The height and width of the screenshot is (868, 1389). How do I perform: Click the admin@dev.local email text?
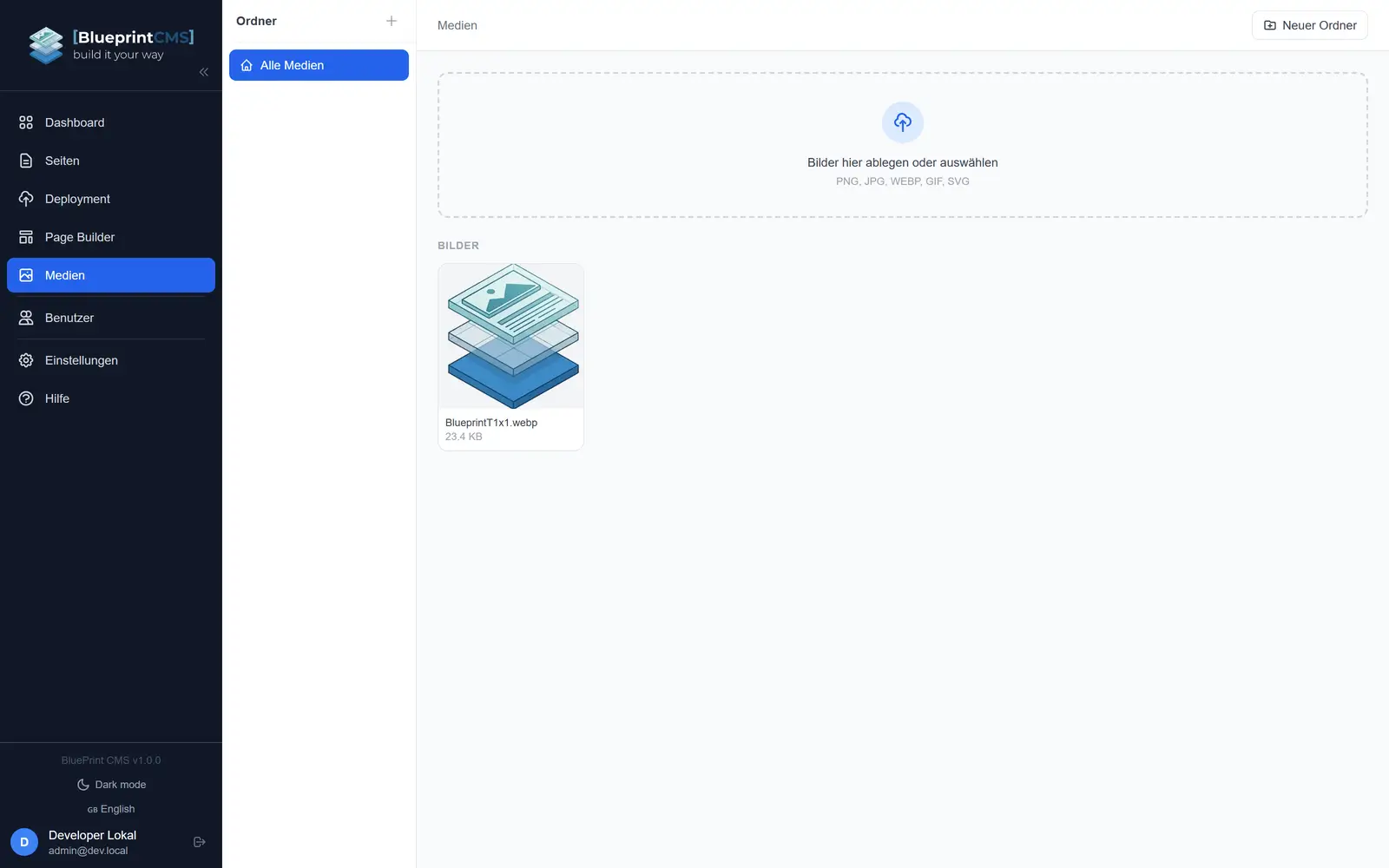coord(88,851)
